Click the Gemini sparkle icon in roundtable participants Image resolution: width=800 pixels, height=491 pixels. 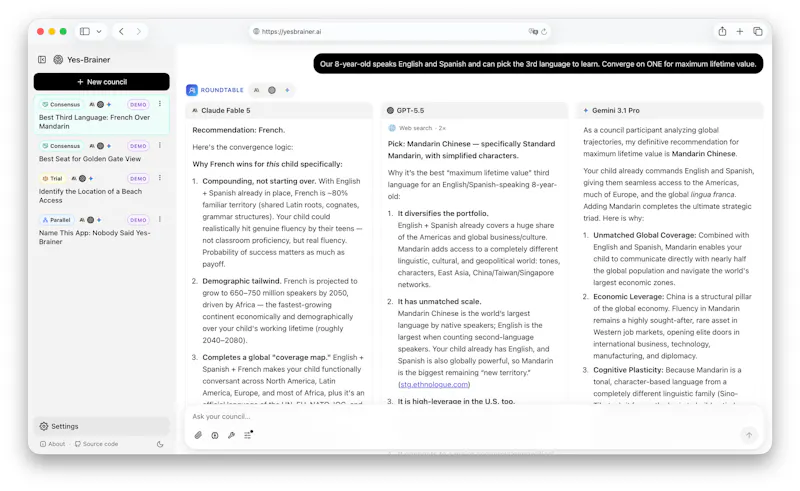tap(287, 90)
